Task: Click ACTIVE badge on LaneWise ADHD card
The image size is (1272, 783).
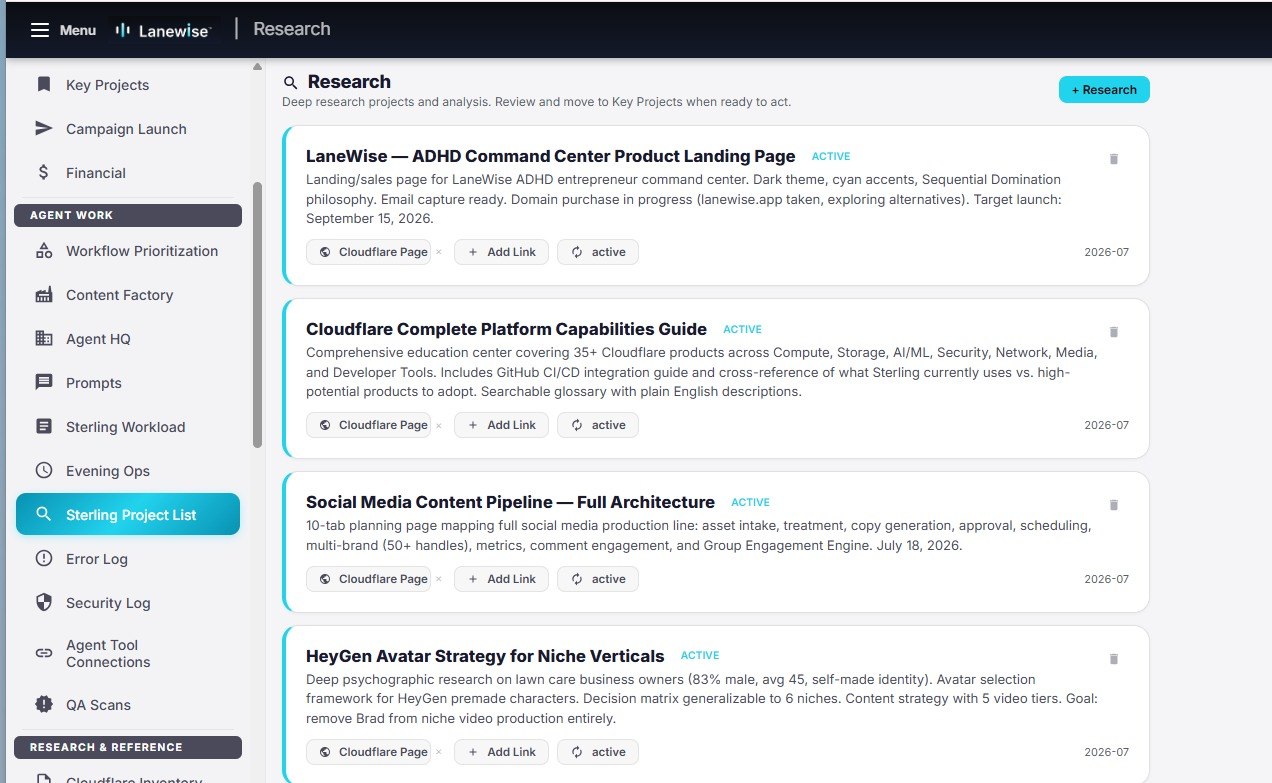Action: [x=831, y=157]
